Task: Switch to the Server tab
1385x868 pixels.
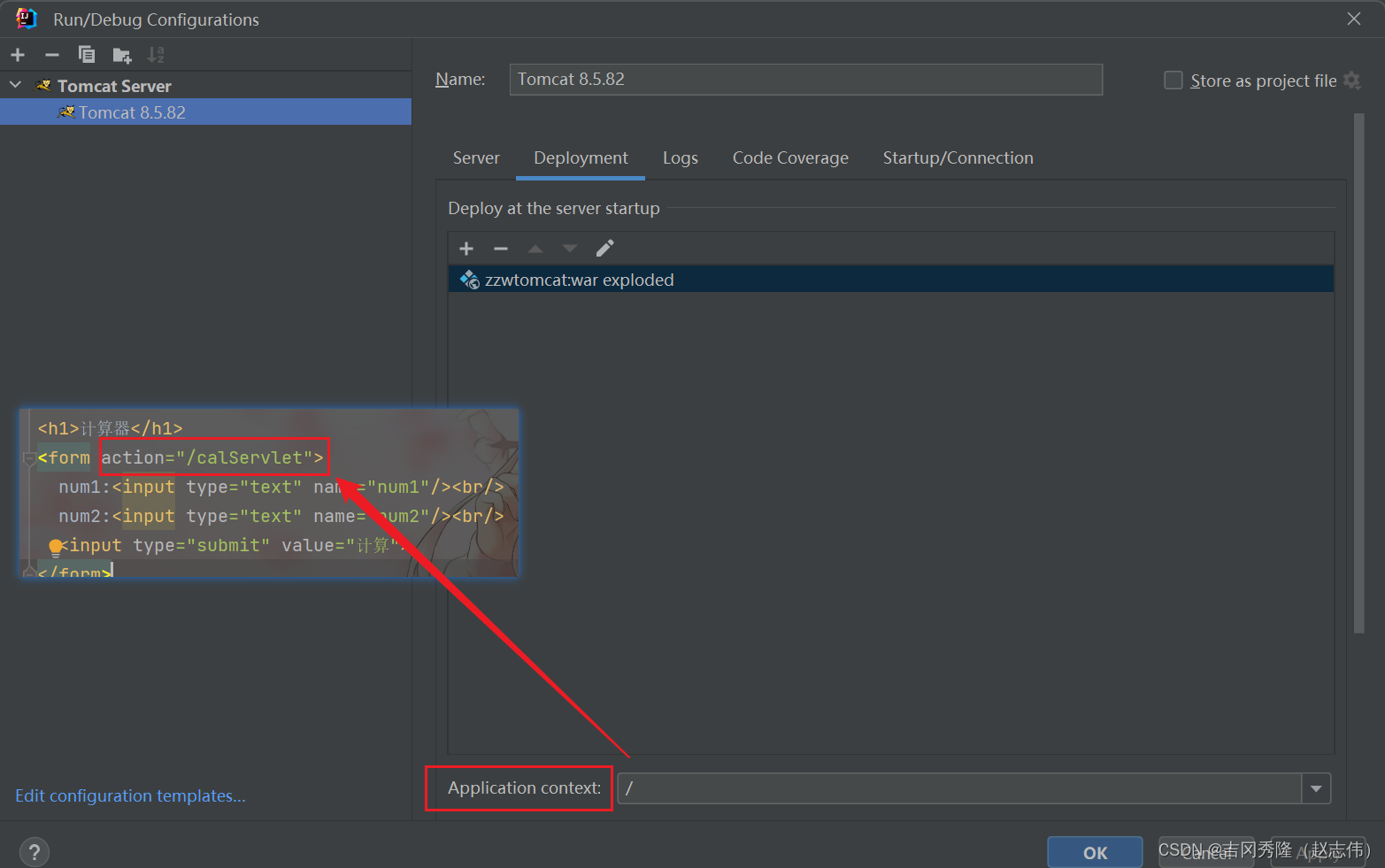Action: [x=476, y=157]
